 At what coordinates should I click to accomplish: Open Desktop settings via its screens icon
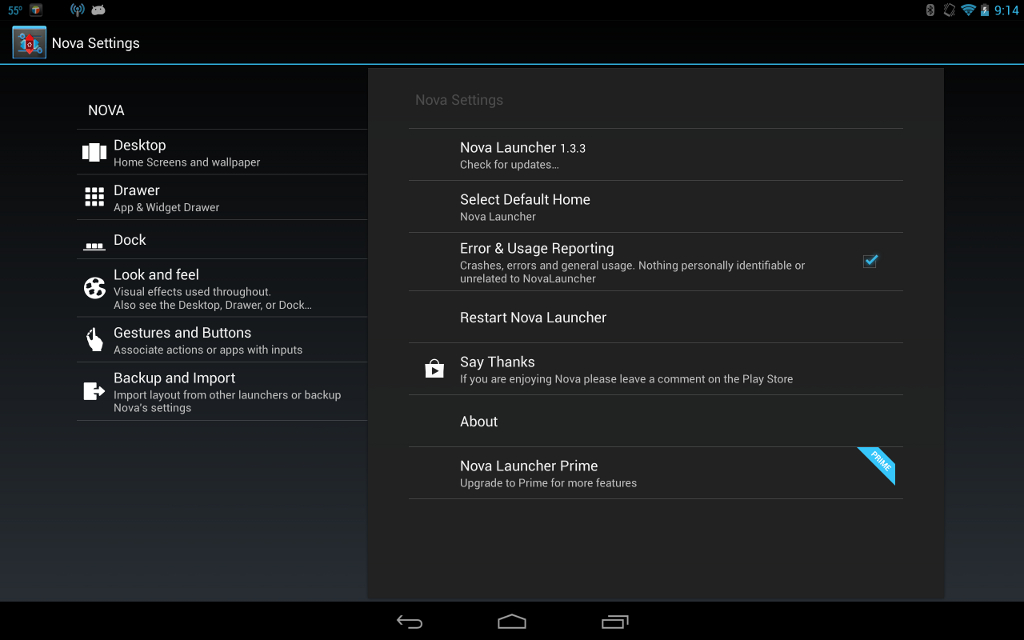coord(94,152)
